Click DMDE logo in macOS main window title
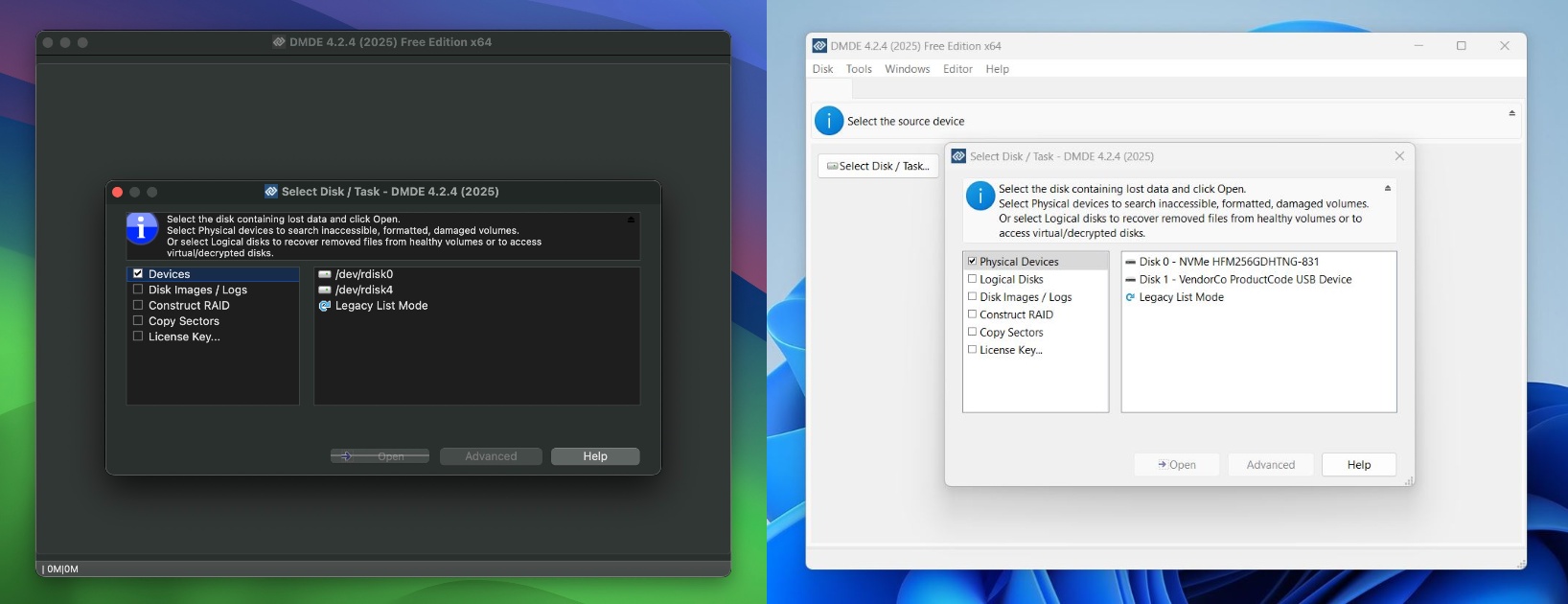 (279, 42)
